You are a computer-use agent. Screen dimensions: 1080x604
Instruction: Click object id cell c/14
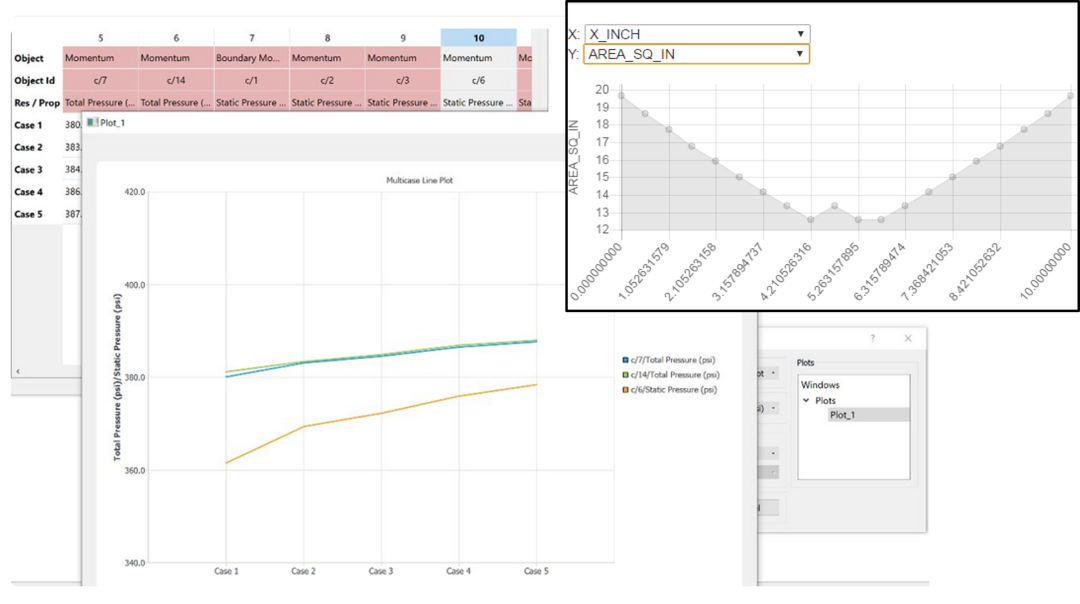click(x=176, y=81)
